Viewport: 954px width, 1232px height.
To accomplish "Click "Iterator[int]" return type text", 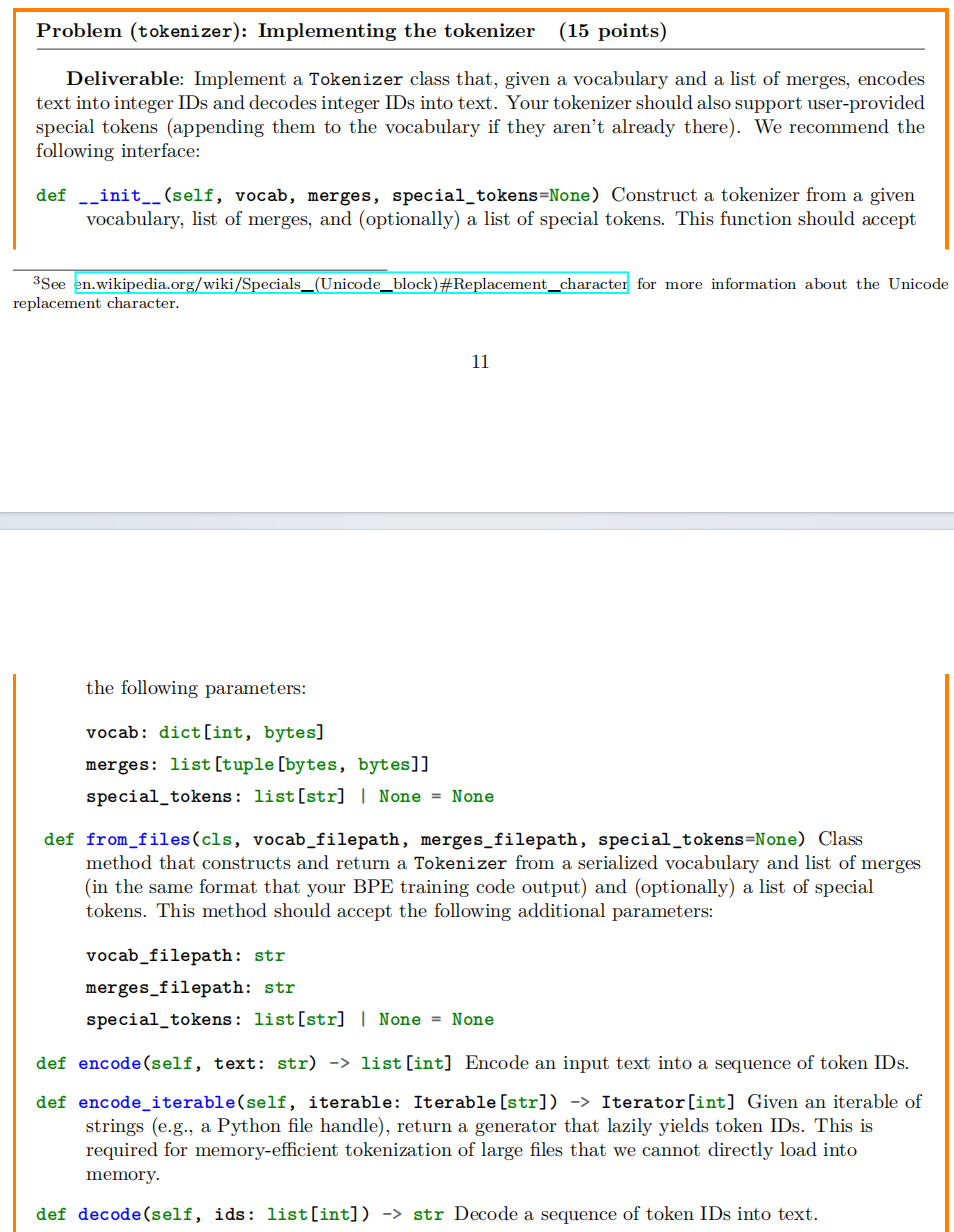I will coord(668,1102).
